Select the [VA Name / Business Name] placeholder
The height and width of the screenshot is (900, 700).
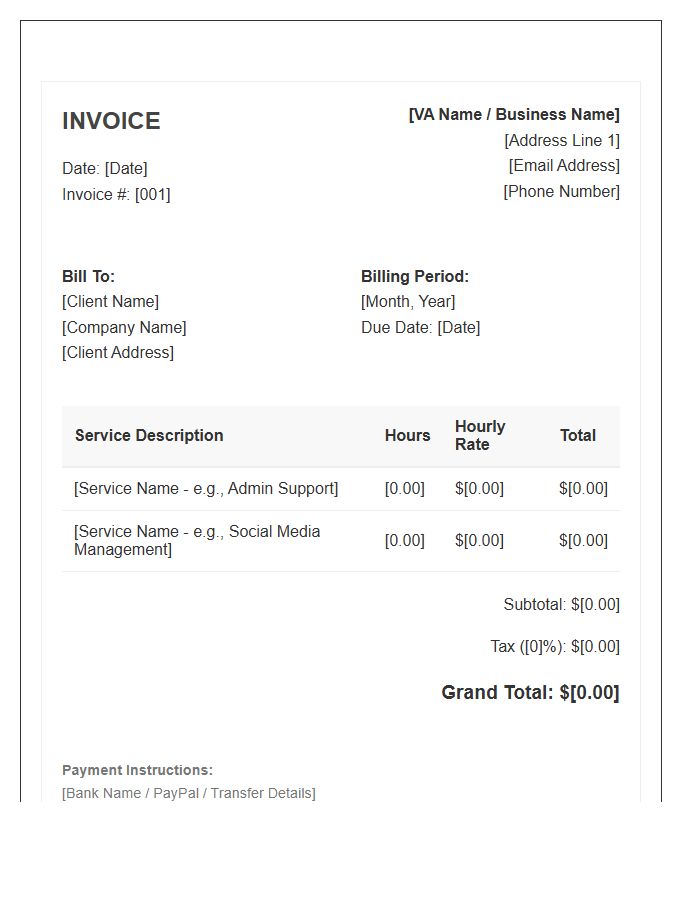coord(514,114)
